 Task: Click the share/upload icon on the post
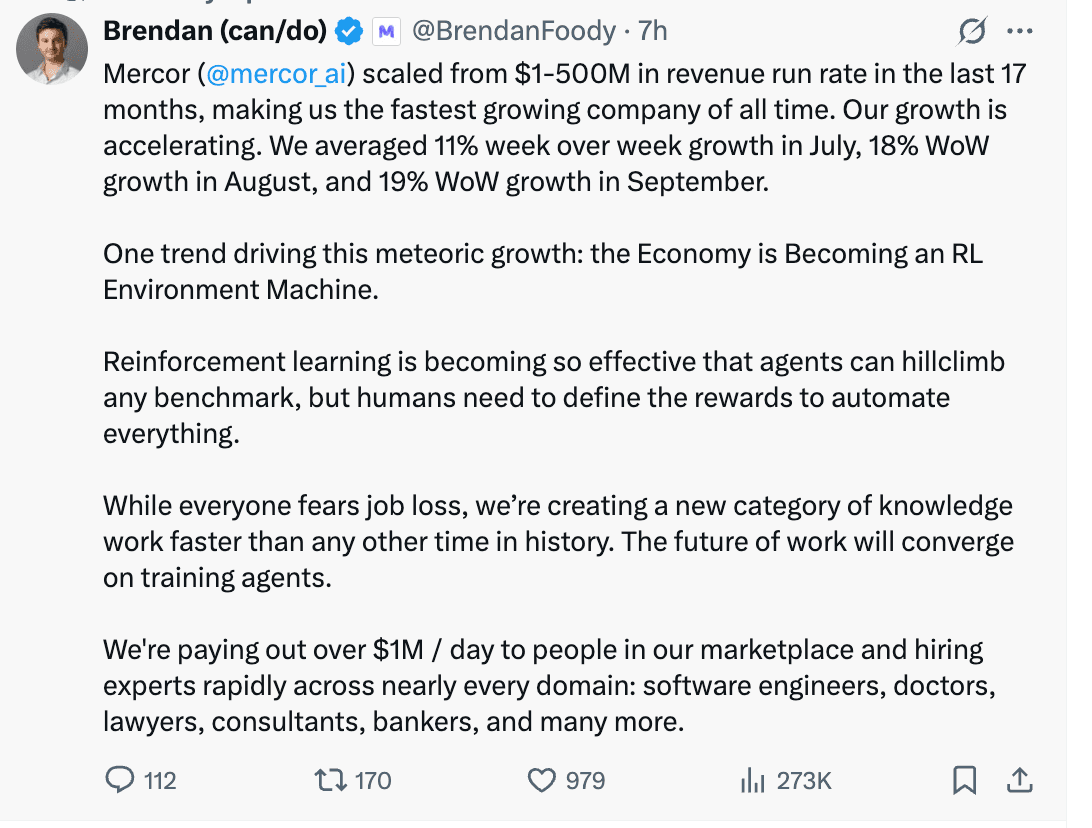click(1020, 780)
